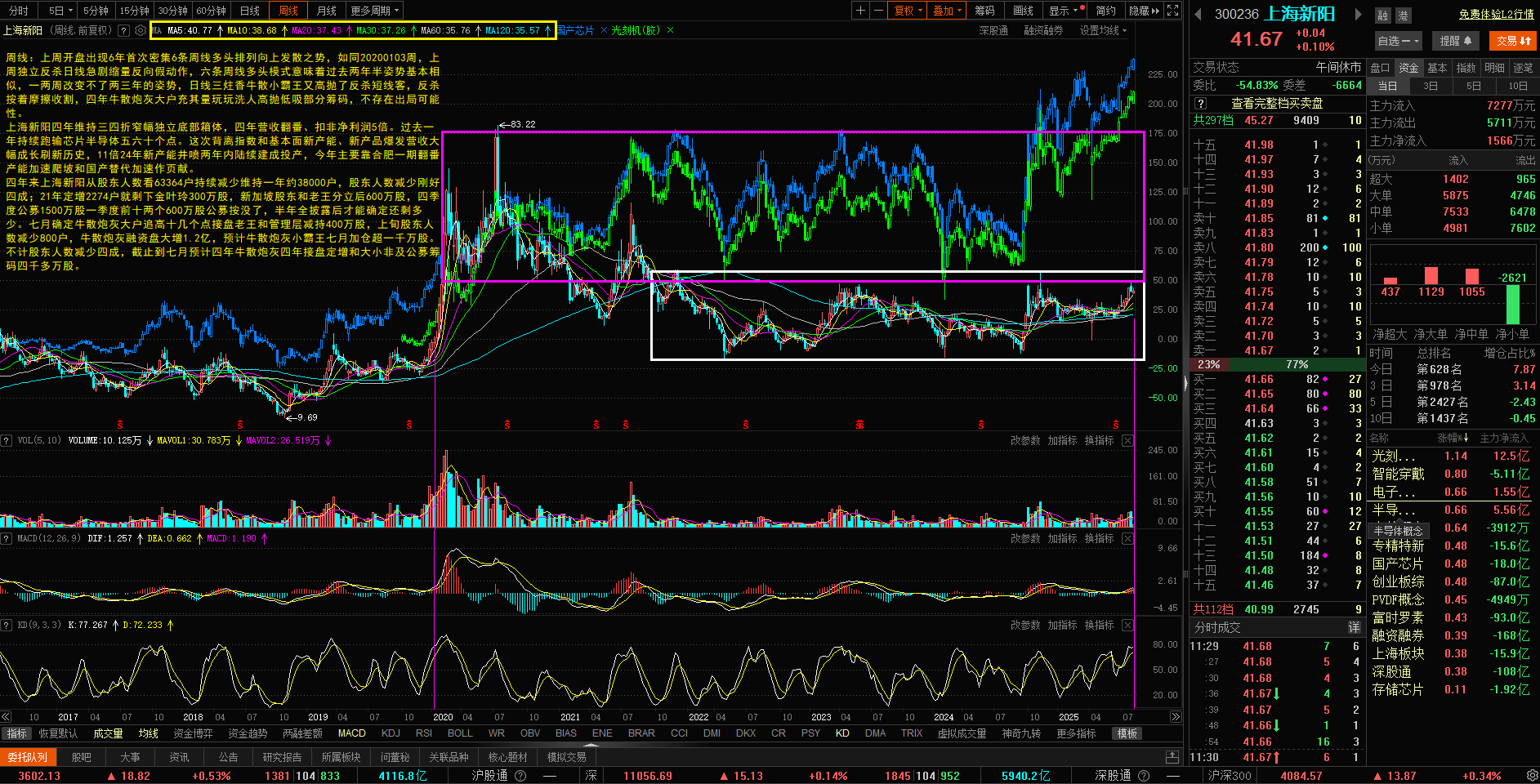Open 模板 template selector

[1127, 733]
